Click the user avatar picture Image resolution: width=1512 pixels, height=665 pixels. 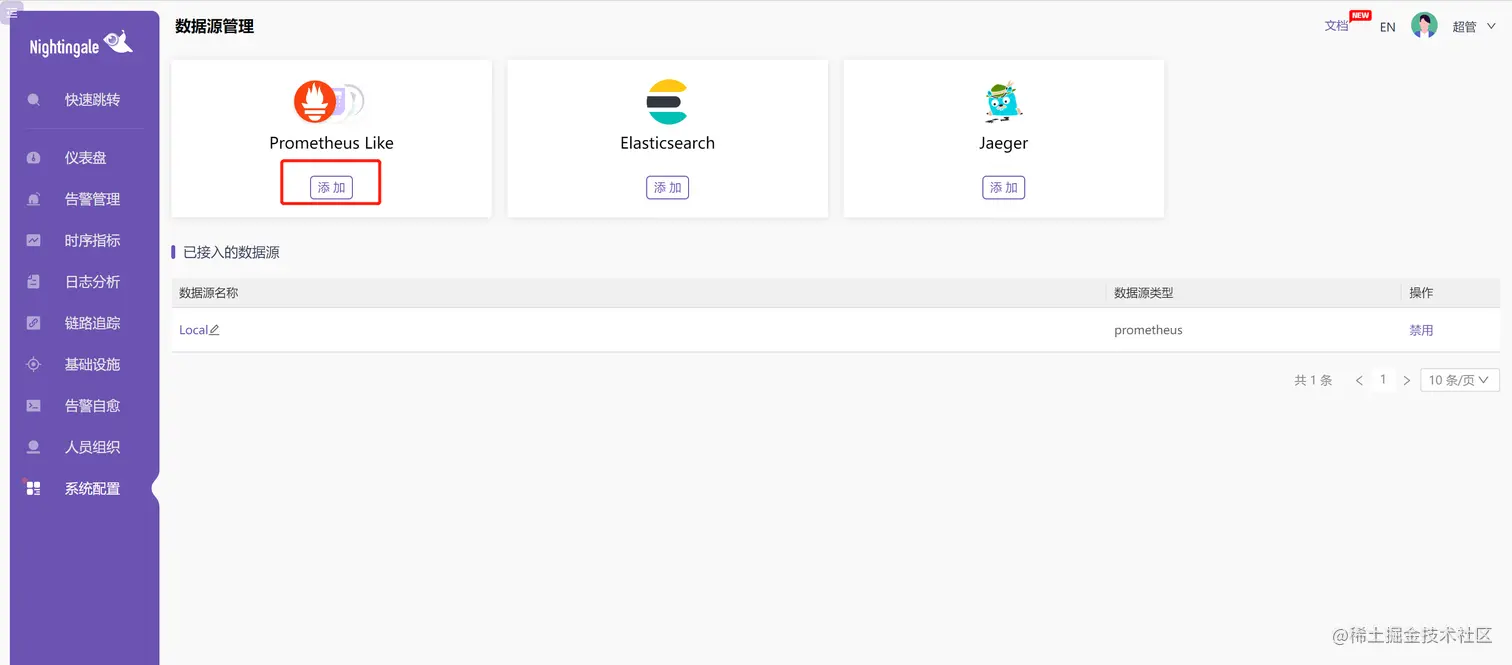1424,26
